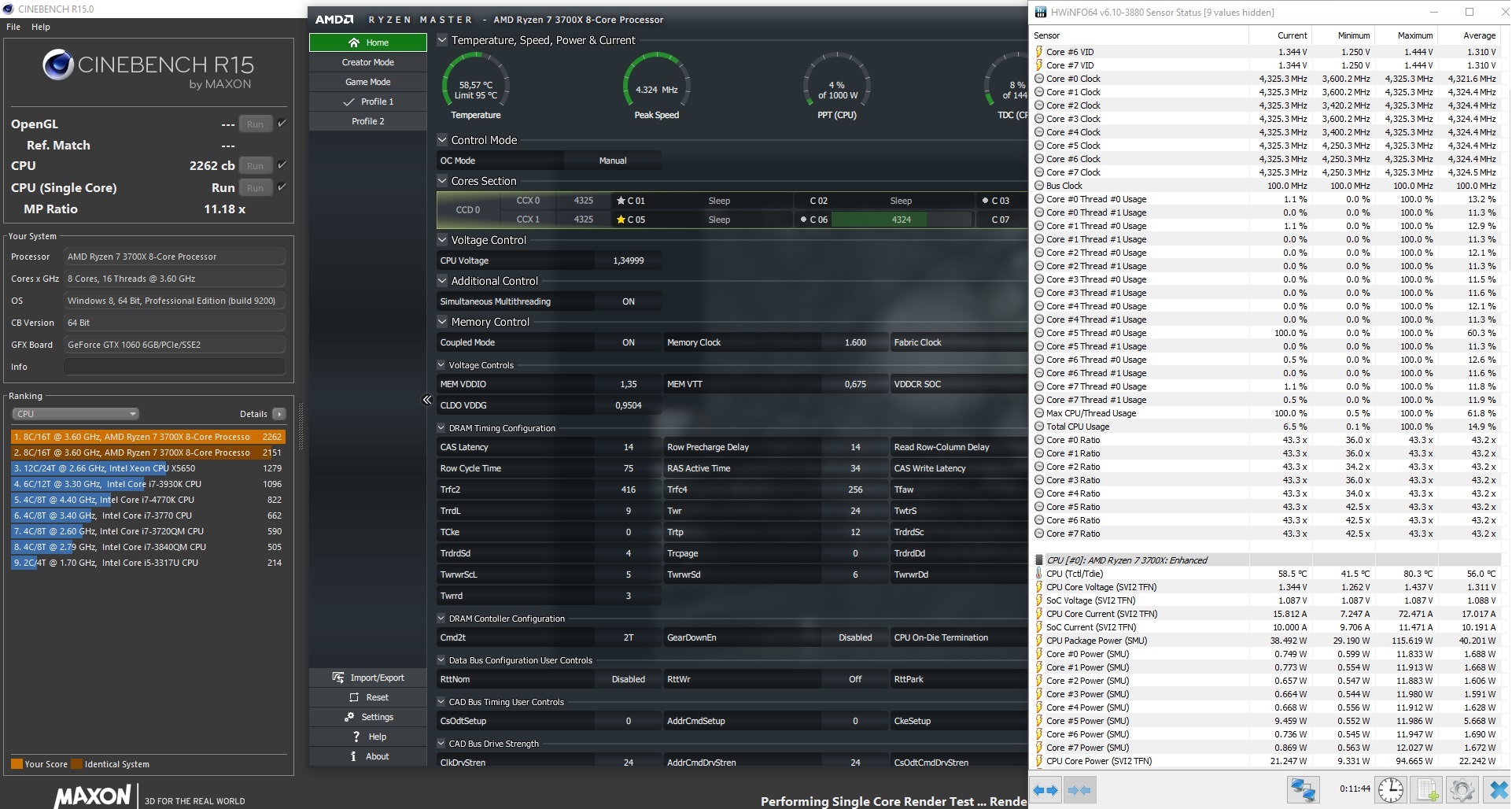
Task: Toggle the OpenGL test checkbox in Cinebench
Action: coord(282,124)
